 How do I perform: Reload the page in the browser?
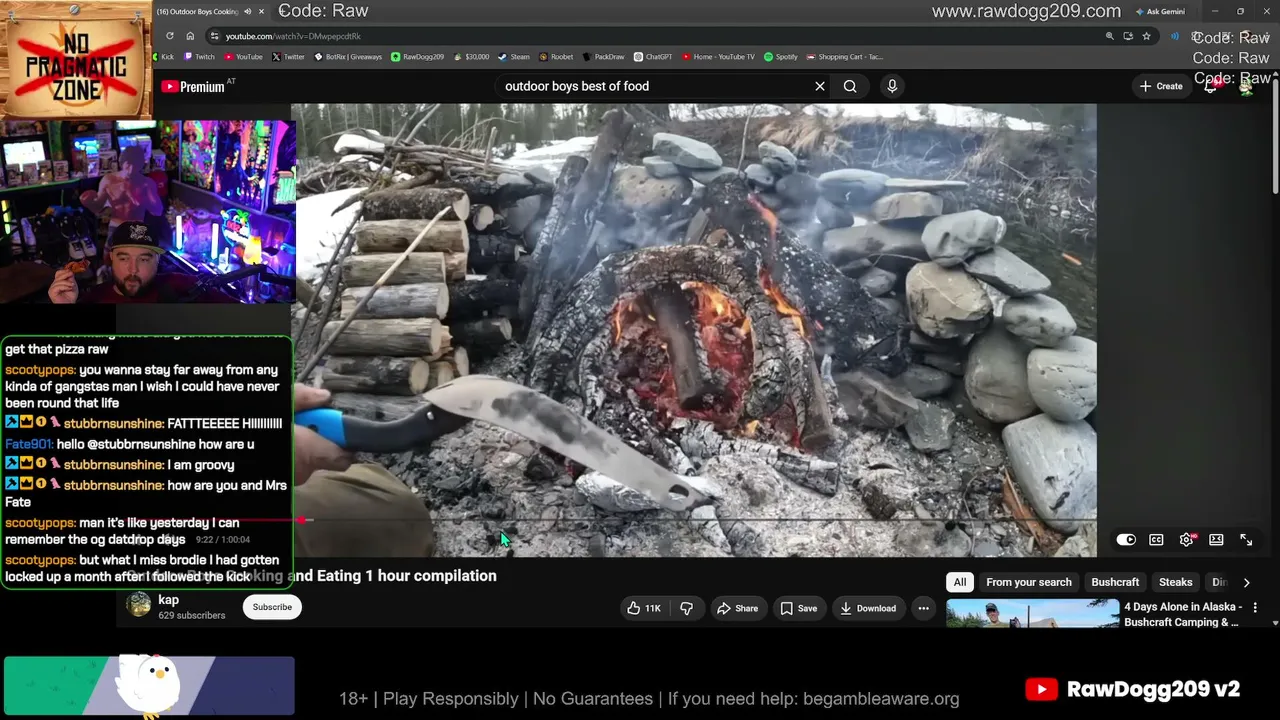click(x=169, y=36)
